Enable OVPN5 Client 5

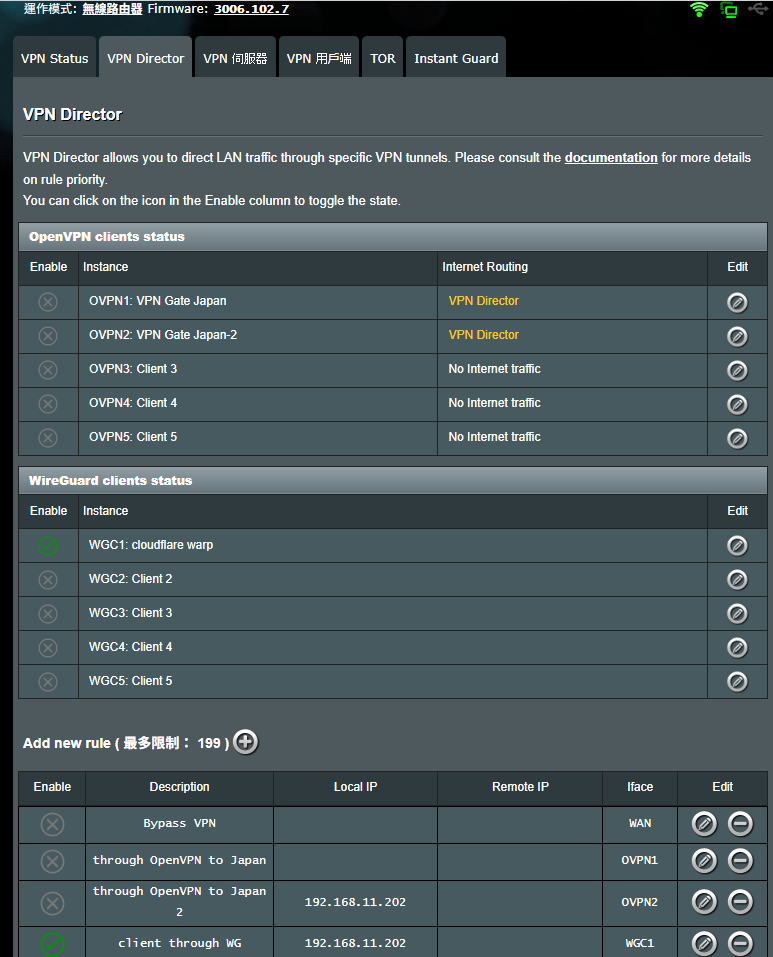48,438
